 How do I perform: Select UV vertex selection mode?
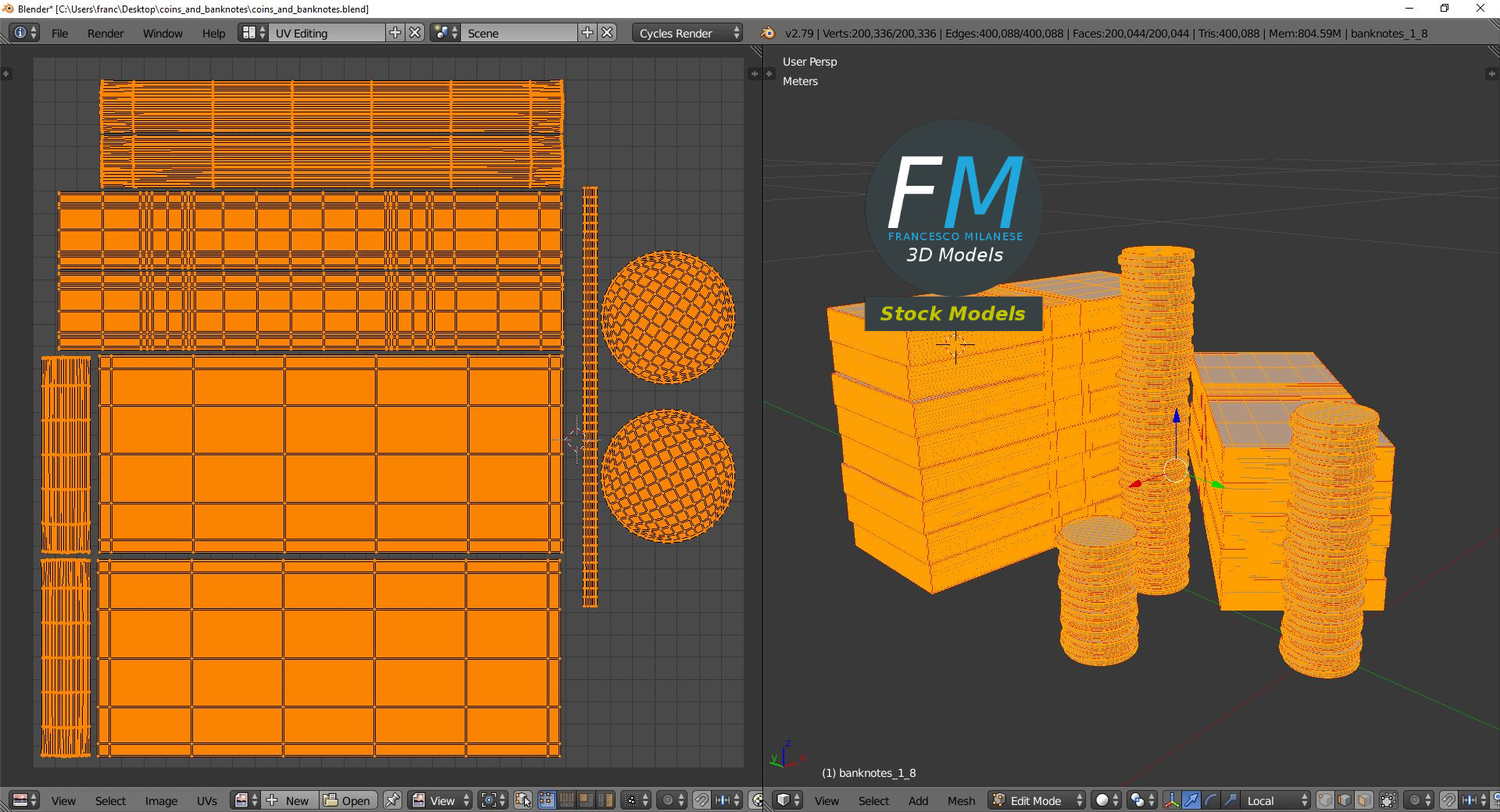547,800
